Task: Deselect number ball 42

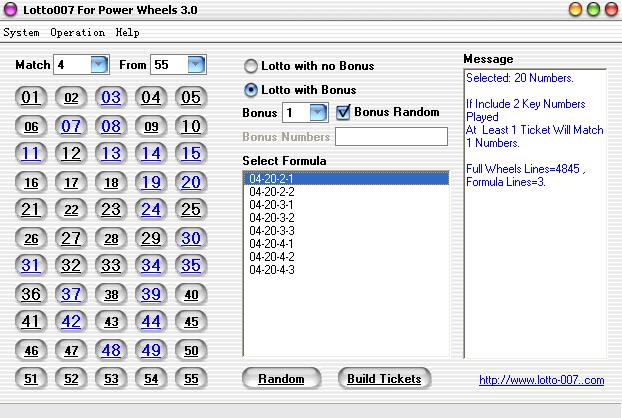Action: click(x=71, y=321)
